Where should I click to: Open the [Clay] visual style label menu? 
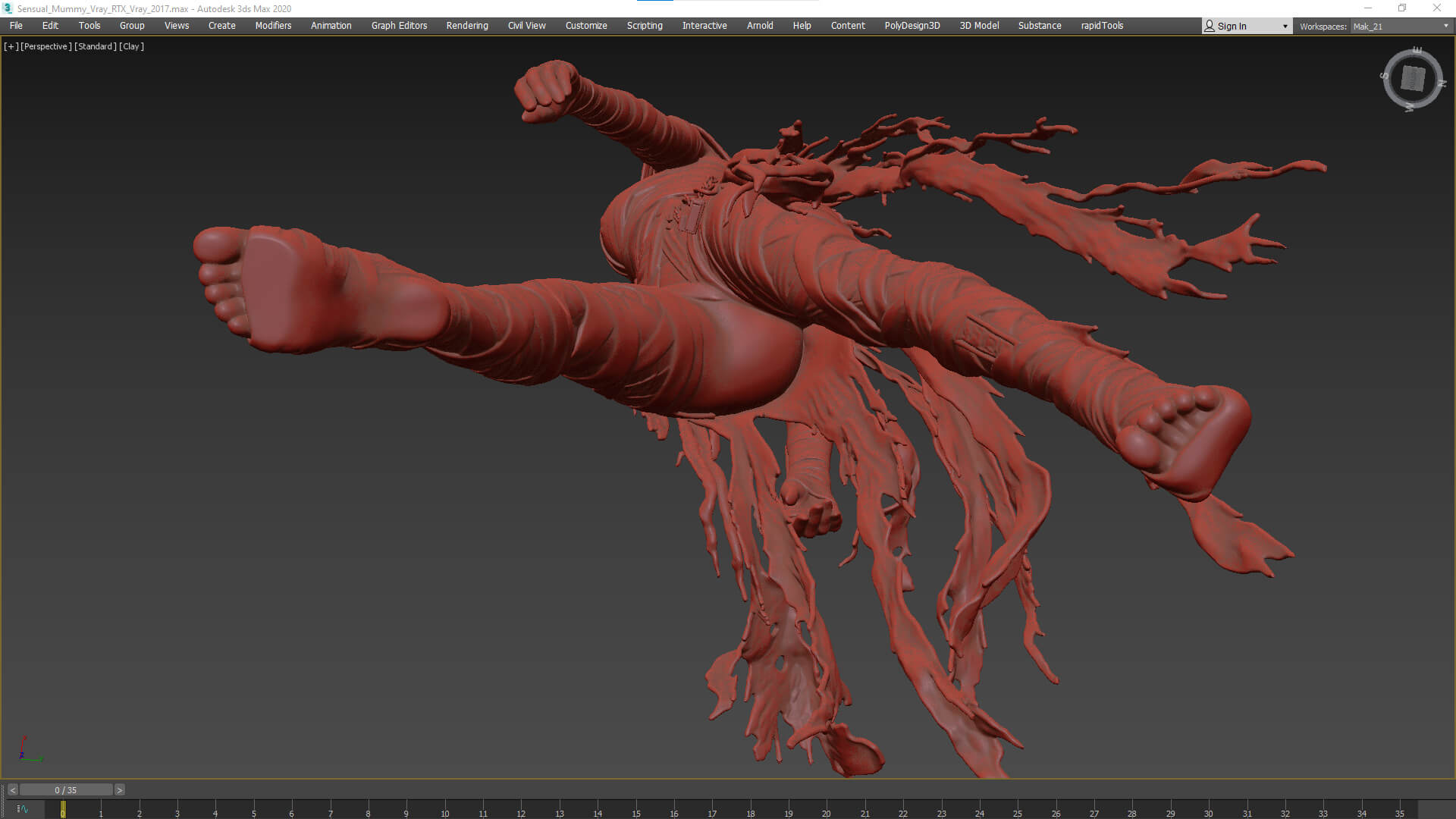pyautogui.click(x=131, y=46)
